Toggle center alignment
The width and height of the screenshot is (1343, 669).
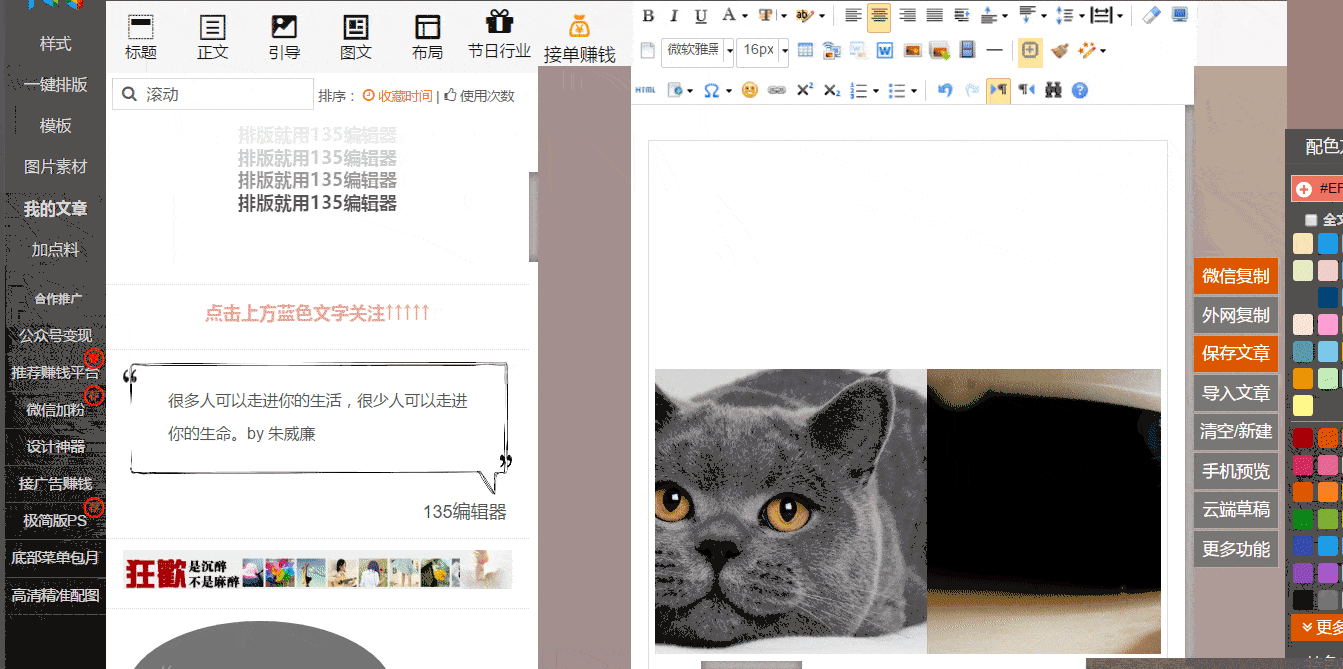[879, 15]
